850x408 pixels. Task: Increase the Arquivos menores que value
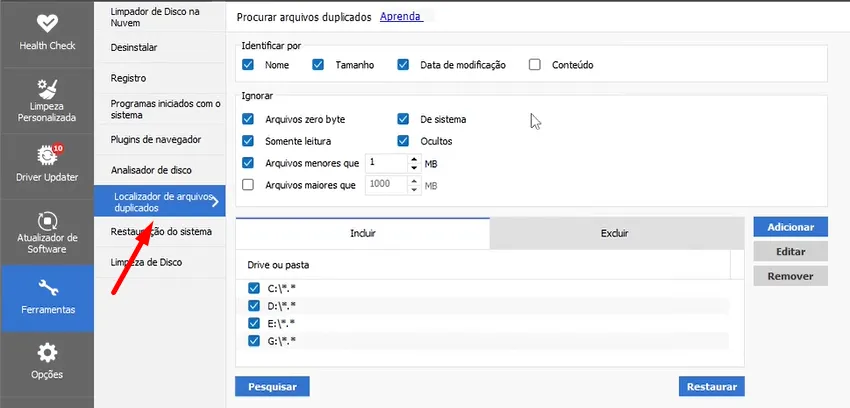(412, 158)
